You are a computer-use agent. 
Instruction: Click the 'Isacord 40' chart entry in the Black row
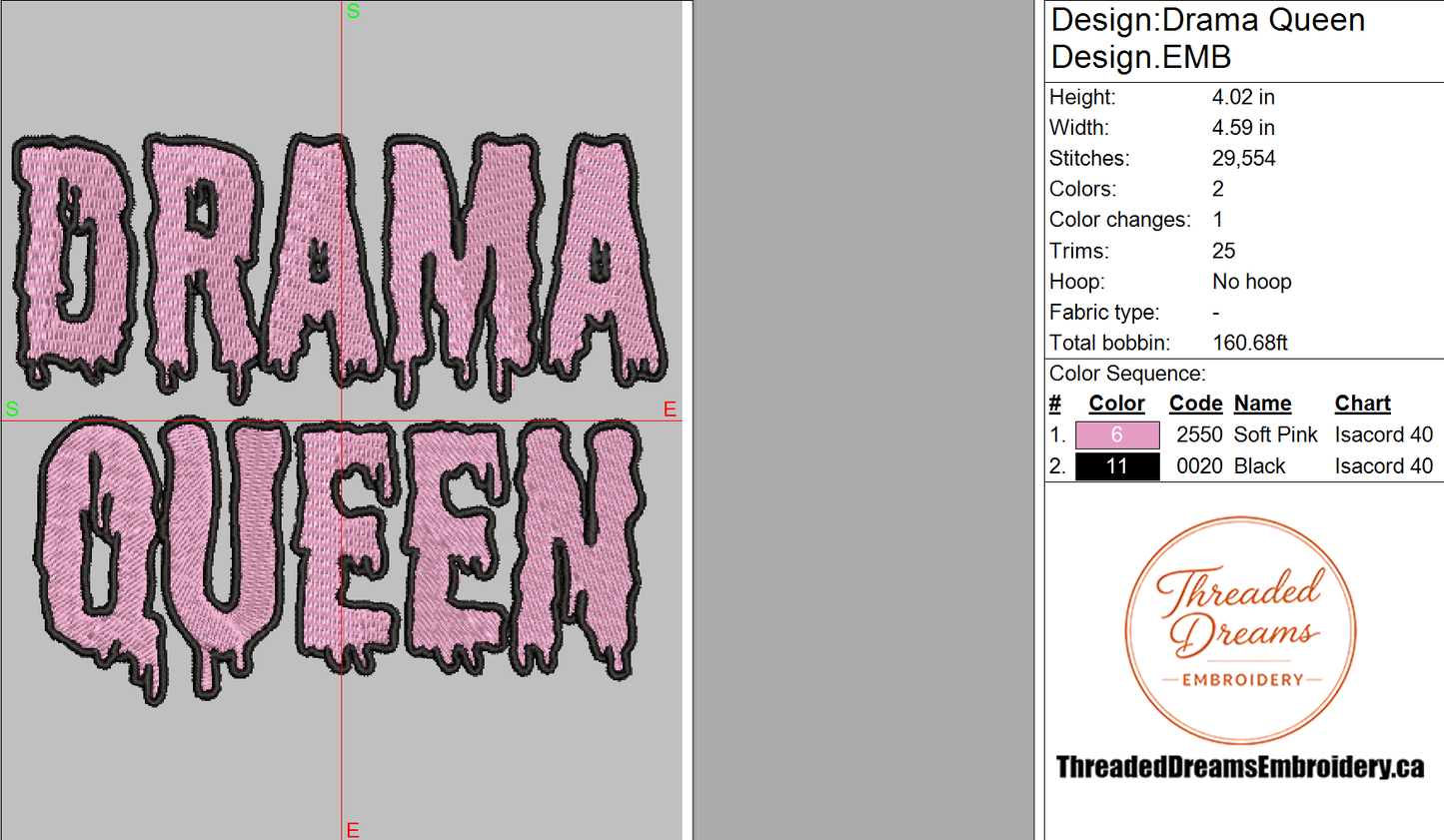point(1384,466)
